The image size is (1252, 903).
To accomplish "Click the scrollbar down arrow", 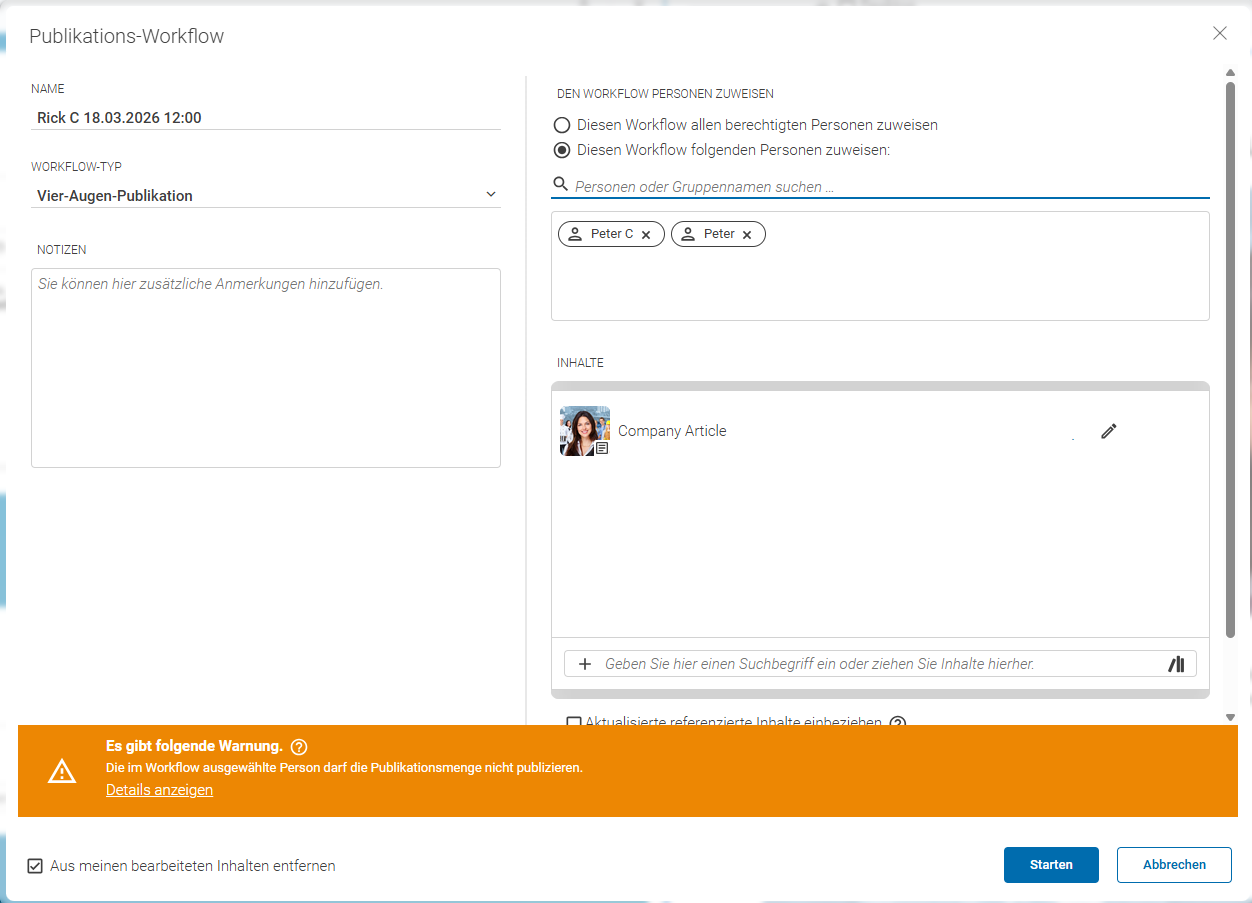I will click(x=1230, y=717).
